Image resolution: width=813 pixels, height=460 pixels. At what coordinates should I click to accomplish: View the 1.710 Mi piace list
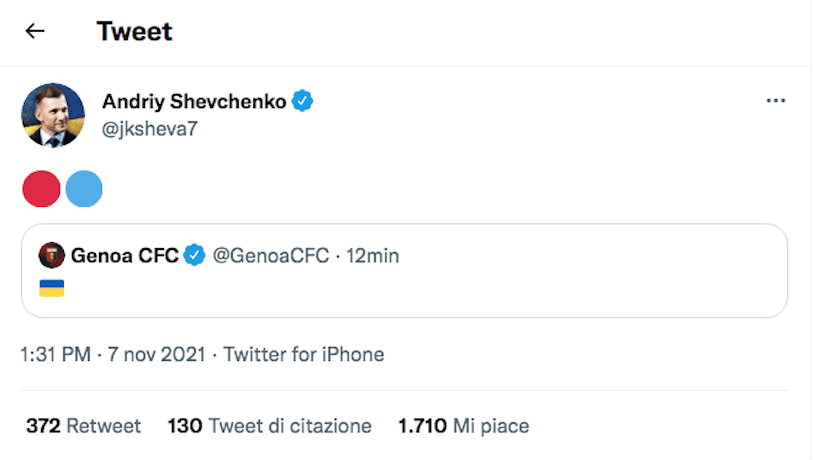coord(463,426)
